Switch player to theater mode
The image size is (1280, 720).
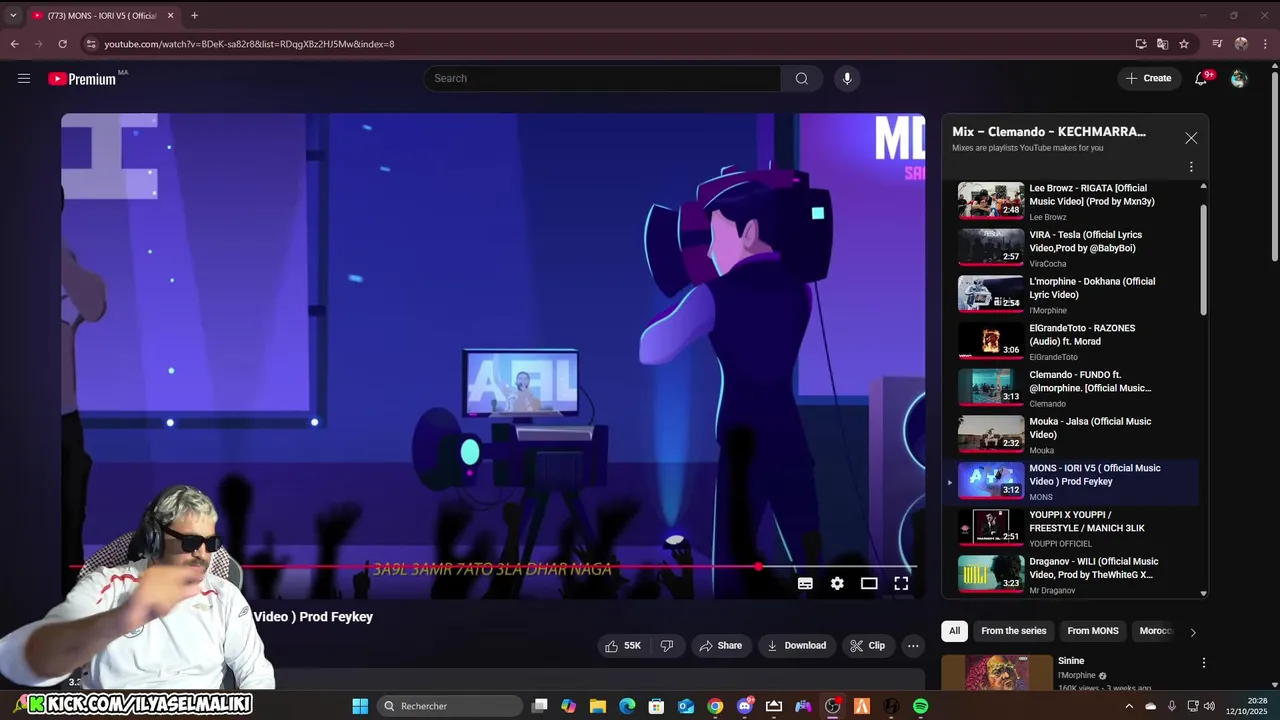(x=869, y=584)
